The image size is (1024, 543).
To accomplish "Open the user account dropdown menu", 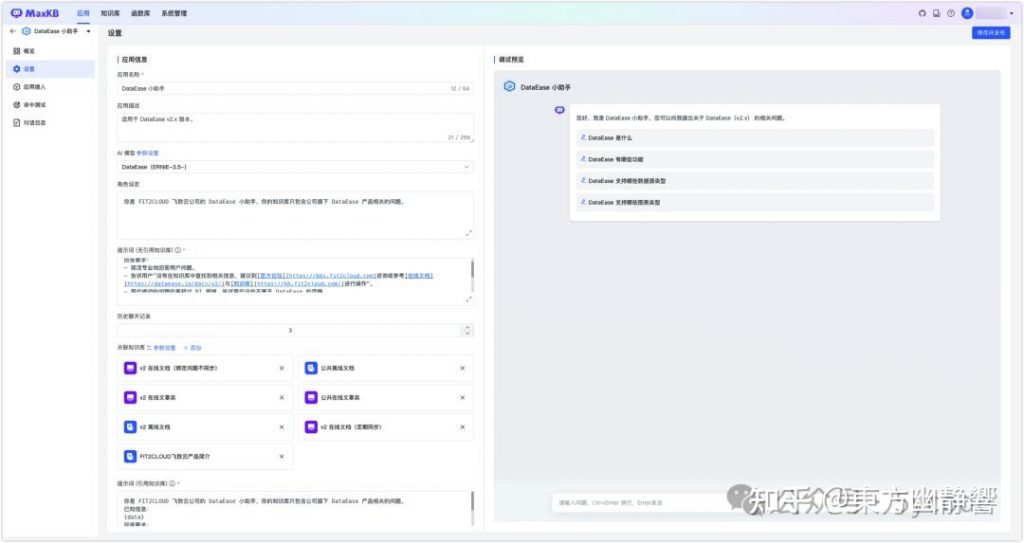I will pyautogui.click(x=1011, y=13).
